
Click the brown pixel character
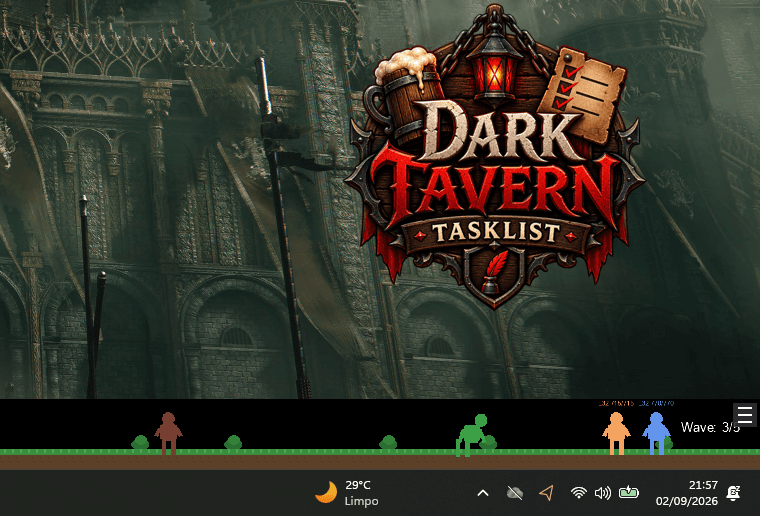click(168, 434)
